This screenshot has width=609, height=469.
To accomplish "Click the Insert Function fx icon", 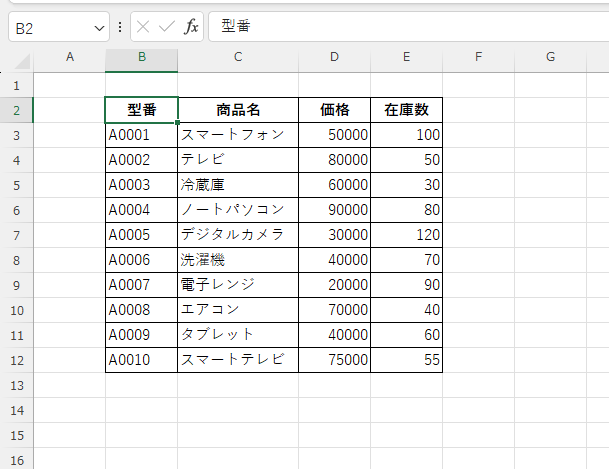I will pyautogui.click(x=191, y=27).
